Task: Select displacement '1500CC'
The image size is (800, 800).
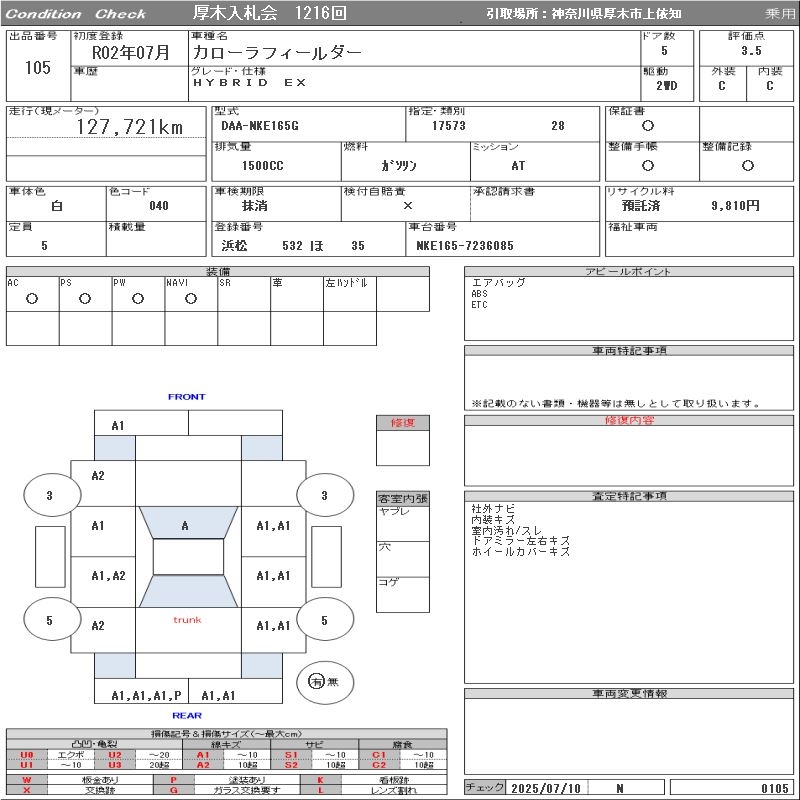Action: [263, 166]
